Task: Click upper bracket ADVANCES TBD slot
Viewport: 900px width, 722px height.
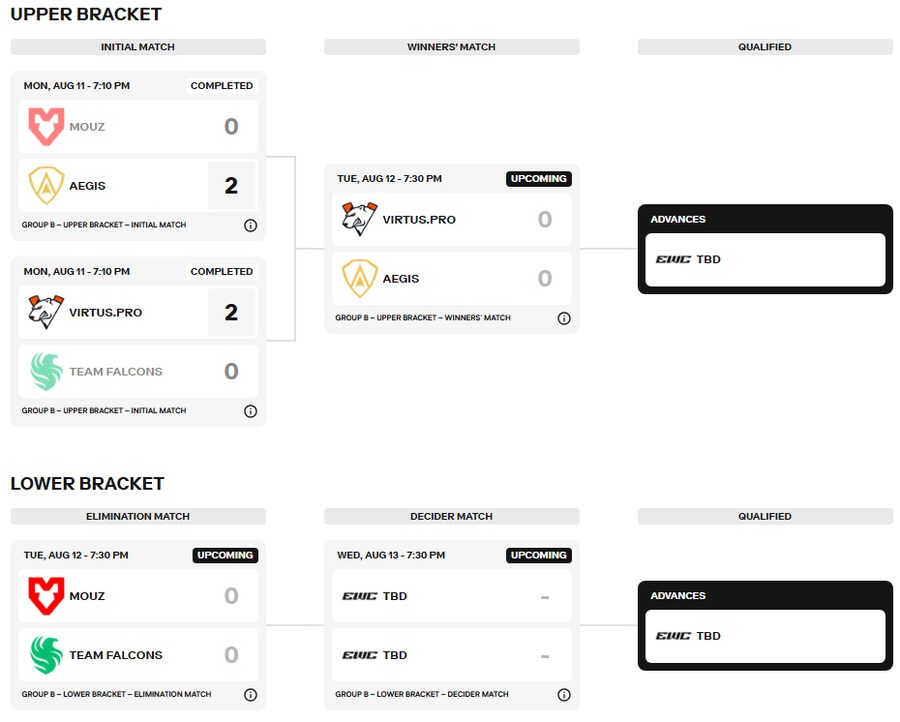Action: (x=765, y=259)
